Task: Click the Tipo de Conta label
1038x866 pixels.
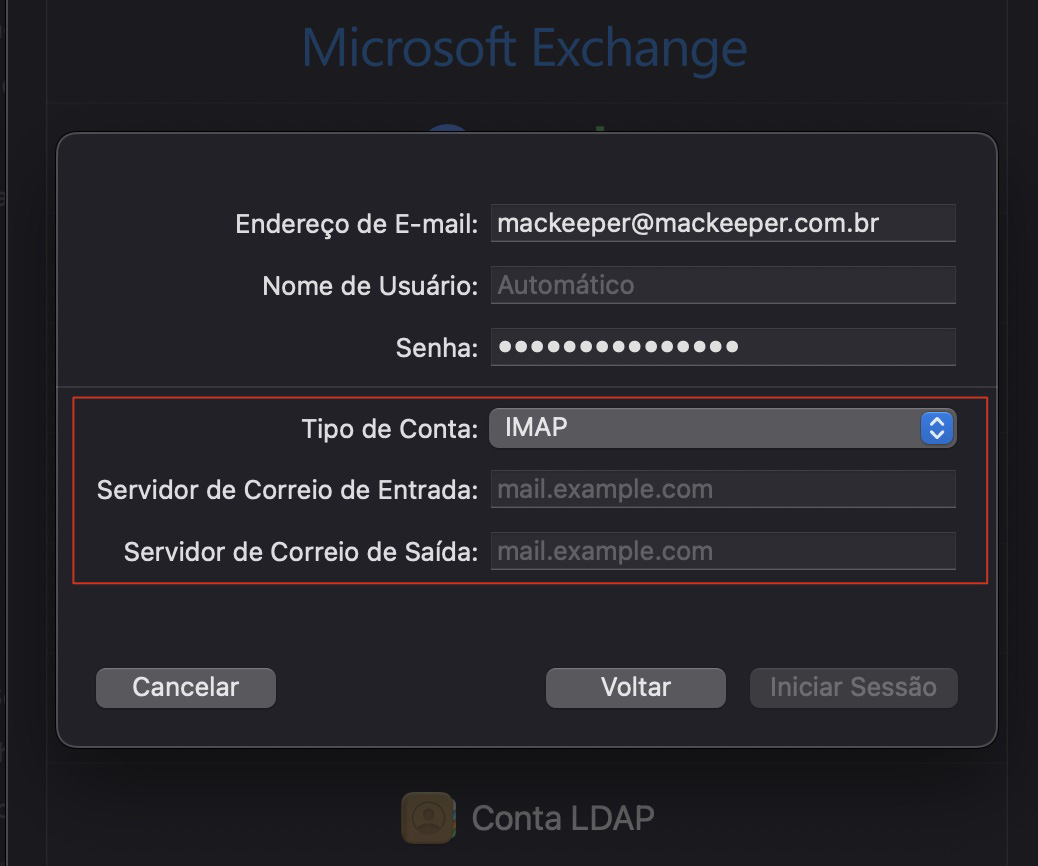Action: point(388,427)
